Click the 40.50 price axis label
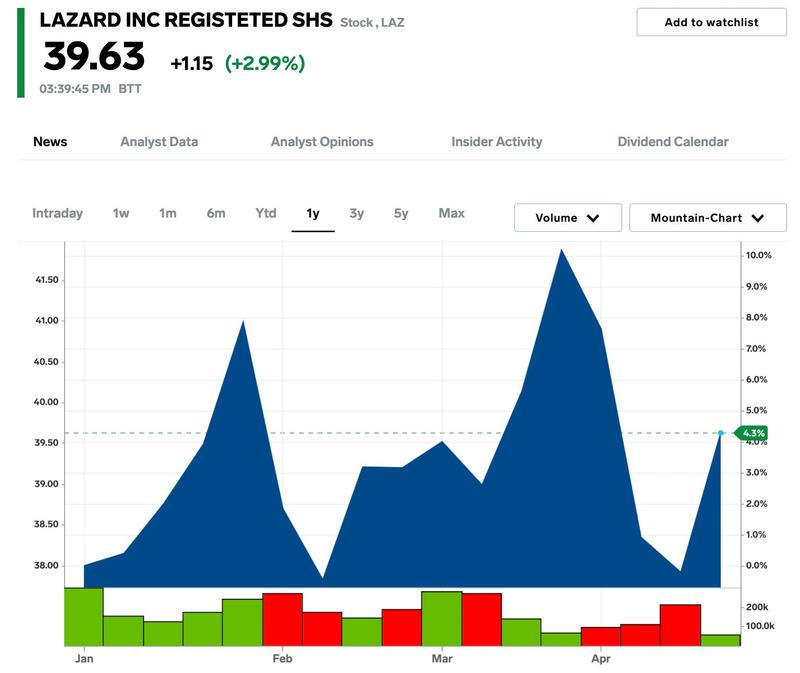Image resolution: width=800 pixels, height=673 pixels. (x=46, y=362)
